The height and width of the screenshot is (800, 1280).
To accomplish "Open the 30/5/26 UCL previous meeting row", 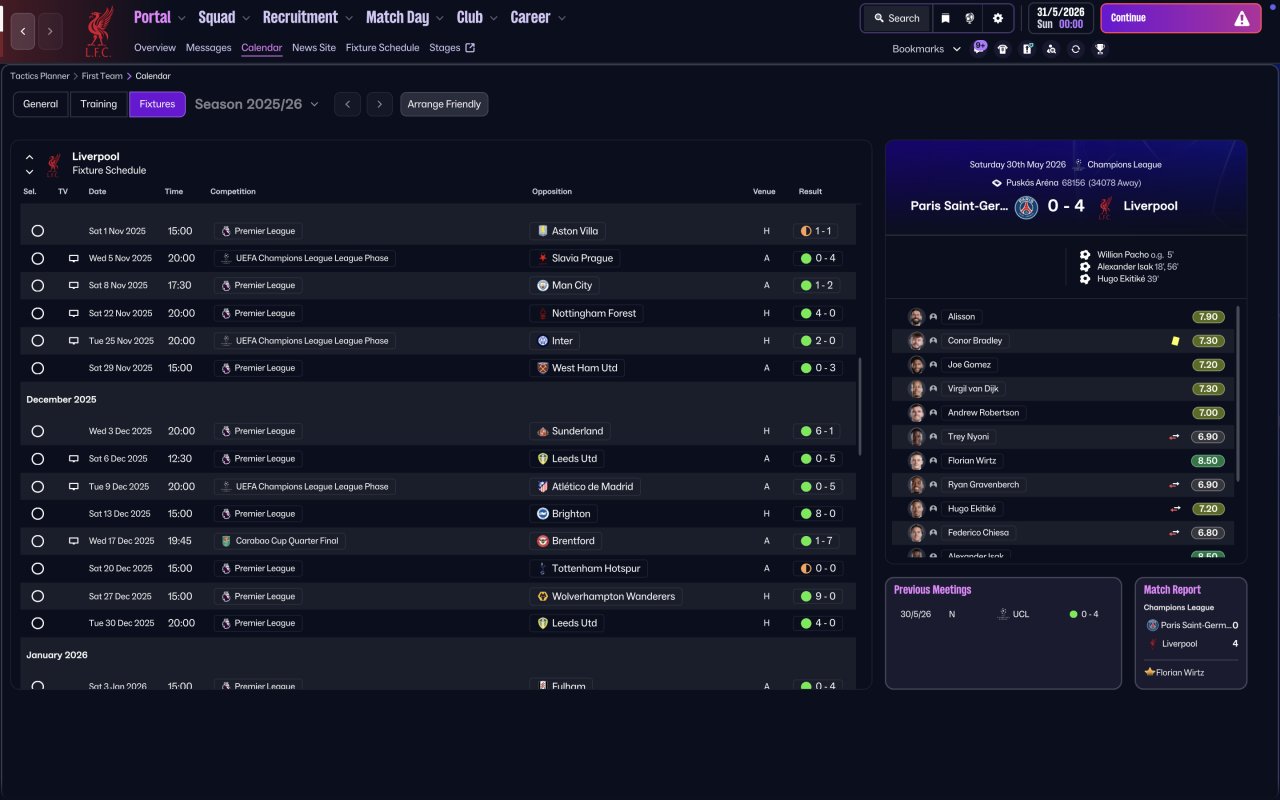I will pyautogui.click(x=1003, y=614).
